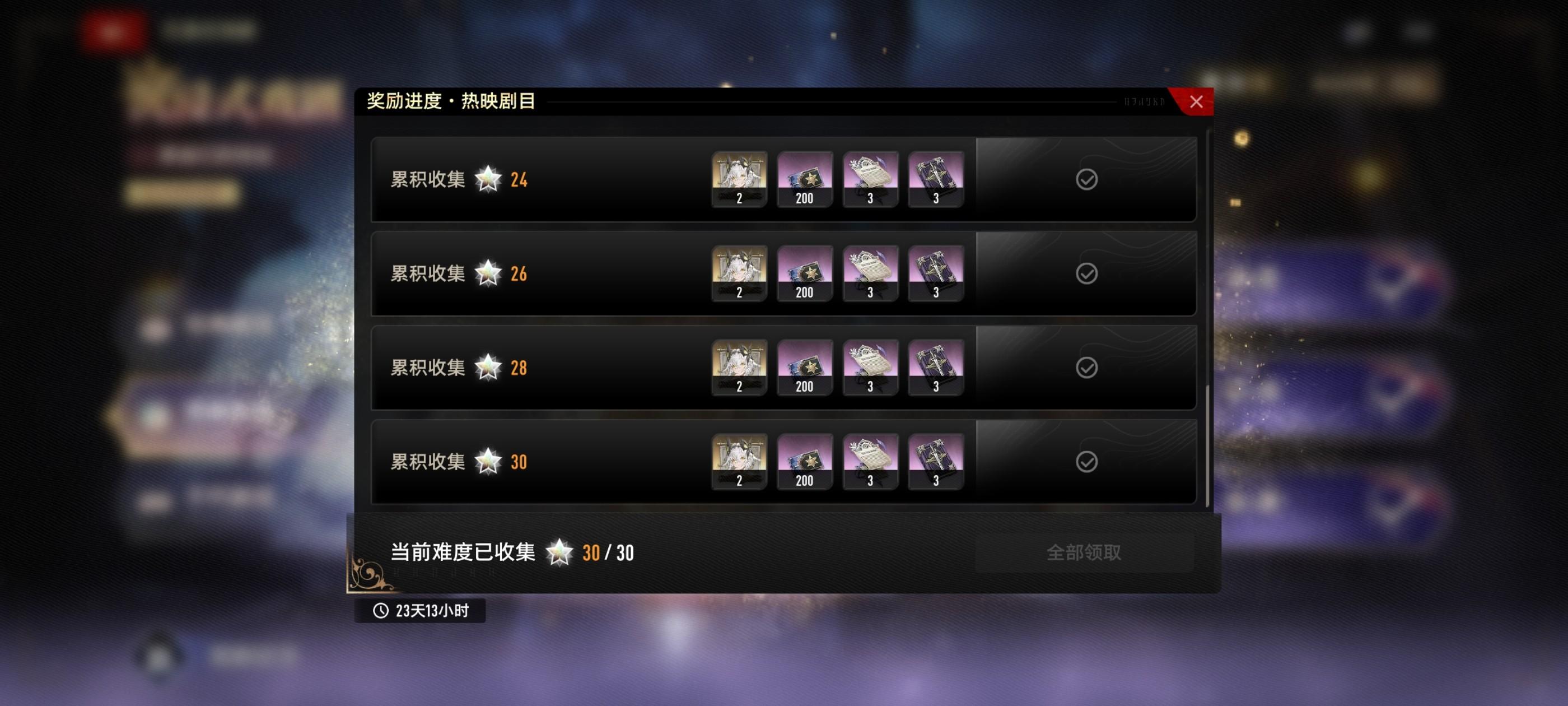Select the 奖励进度·热映剧目 title header

point(451,101)
